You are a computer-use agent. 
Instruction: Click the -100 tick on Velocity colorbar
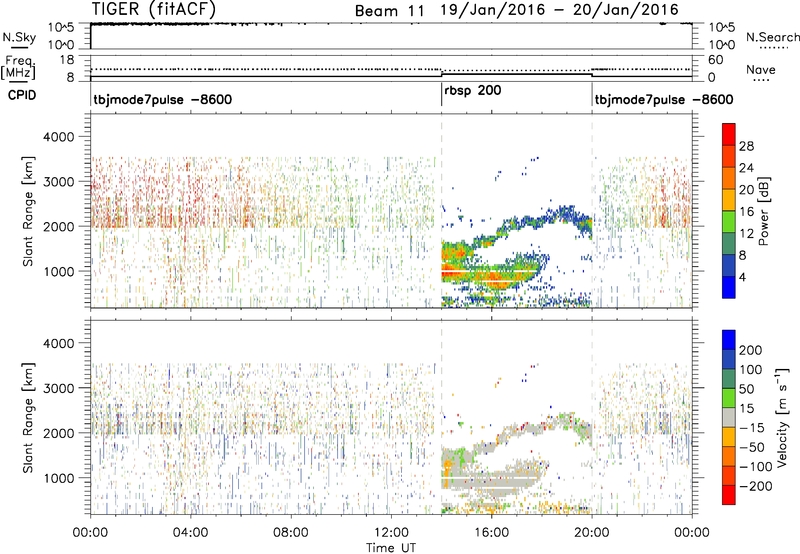[x=756, y=467]
